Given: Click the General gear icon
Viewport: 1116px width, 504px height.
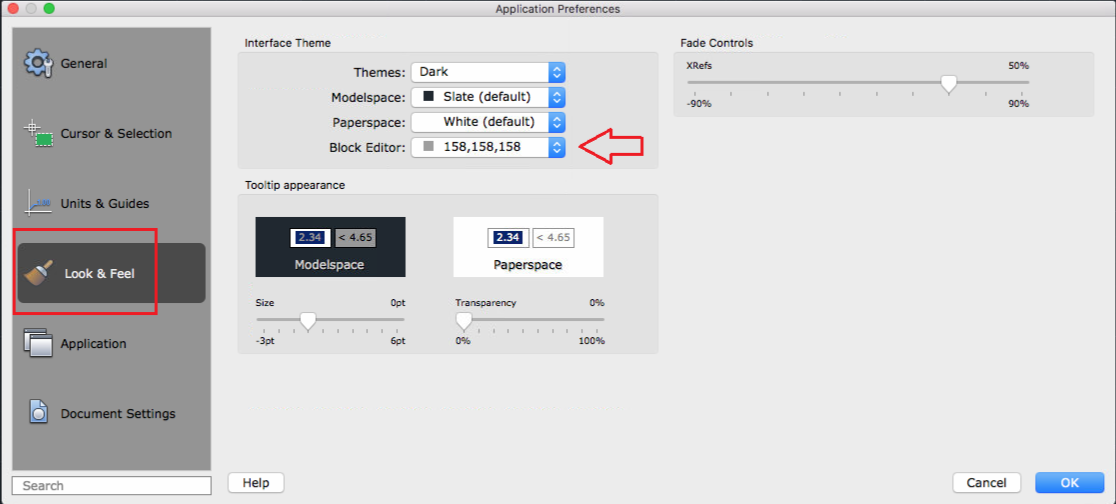Looking at the screenshot, I should pyautogui.click(x=37, y=63).
